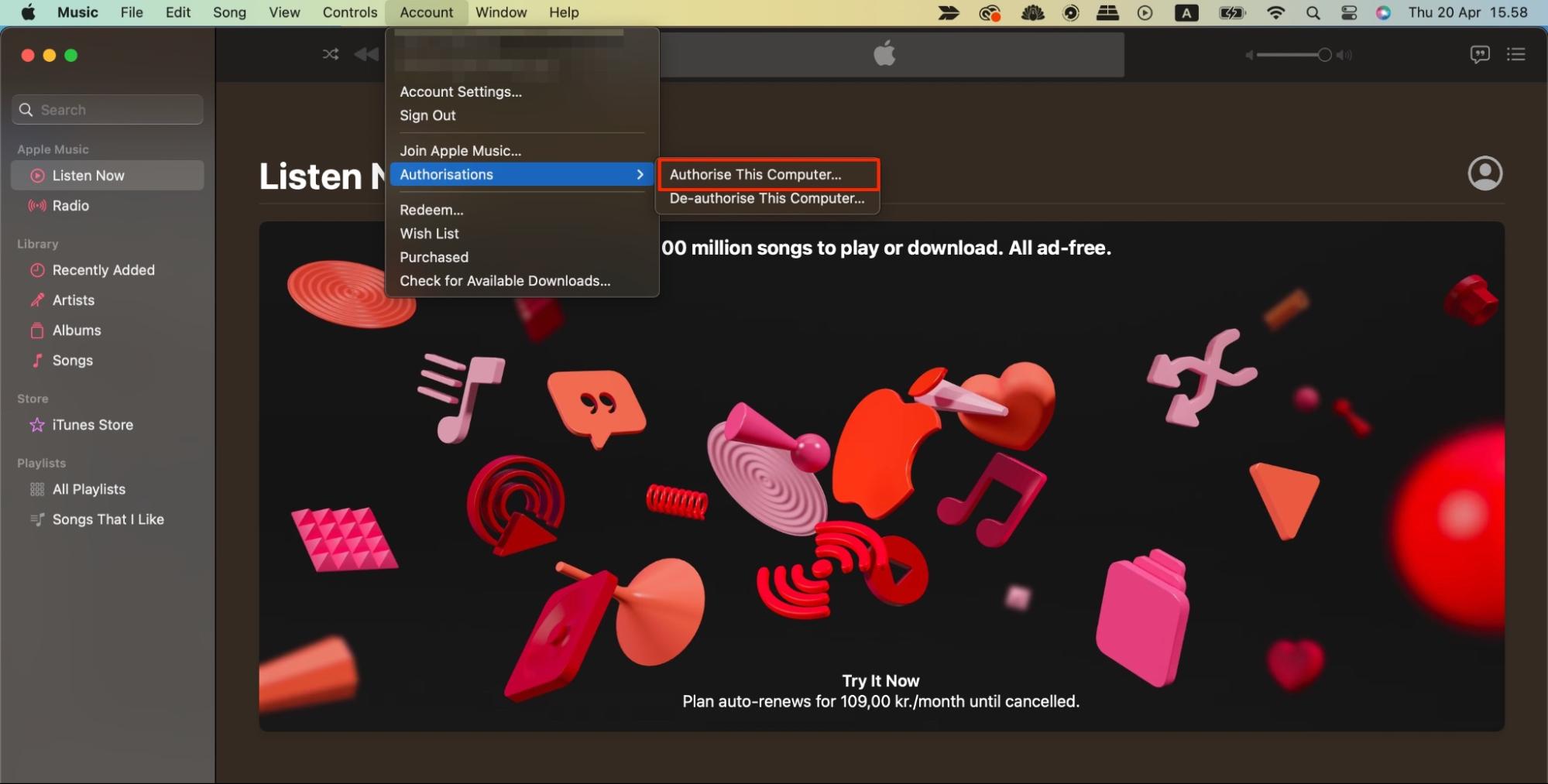The width and height of the screenshot is (1548, 784).
Task: Click the low volume speaker icon
Action: pos(1249,55)
